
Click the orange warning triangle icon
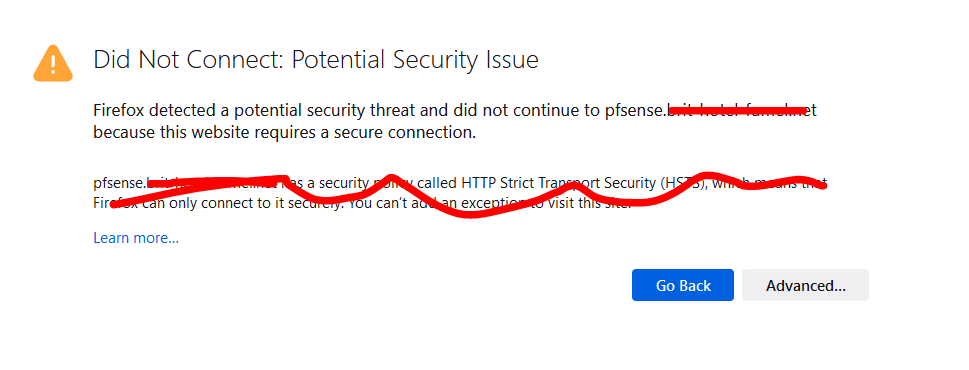coord(53,63)
